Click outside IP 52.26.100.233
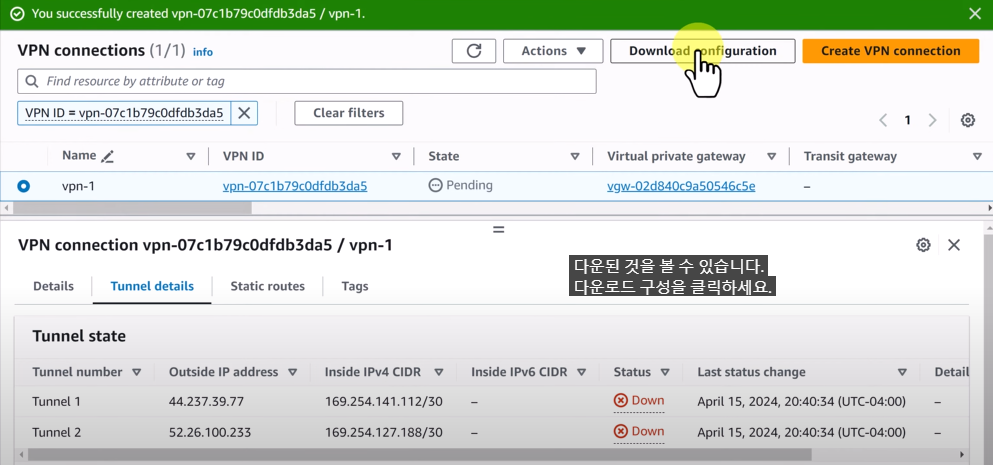993x465 pixels. (210, 433)
